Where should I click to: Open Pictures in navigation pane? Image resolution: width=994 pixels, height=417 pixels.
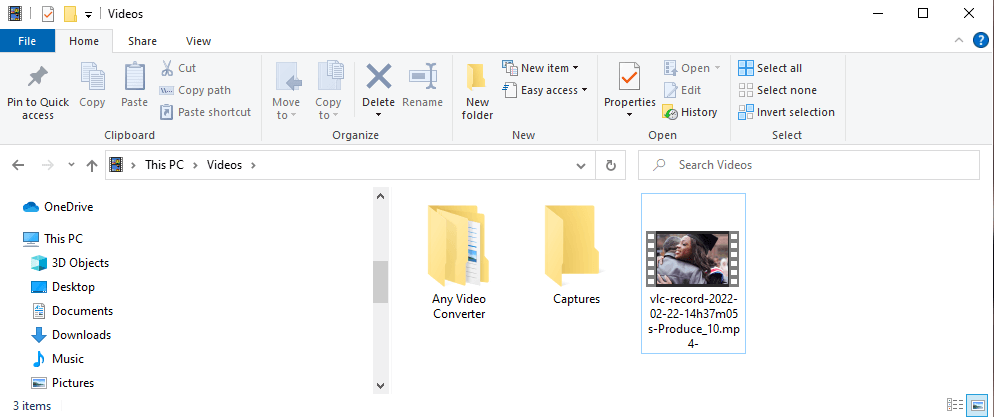click(63, 383)
